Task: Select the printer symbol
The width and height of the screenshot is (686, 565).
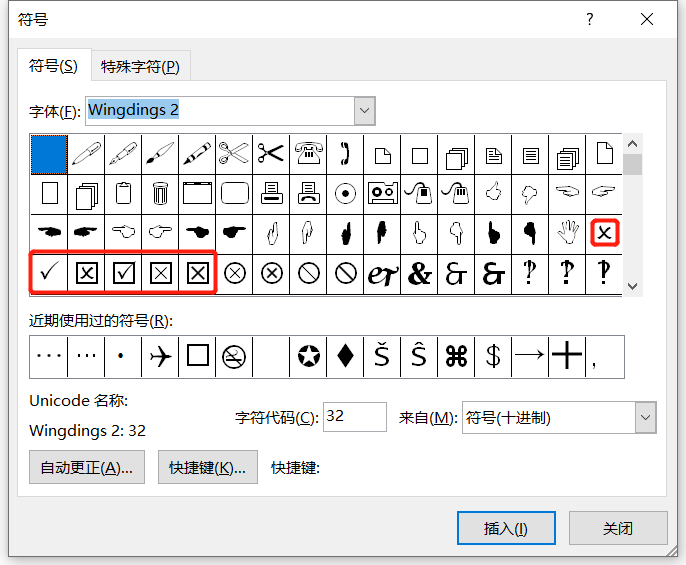Action: [271, 194]
